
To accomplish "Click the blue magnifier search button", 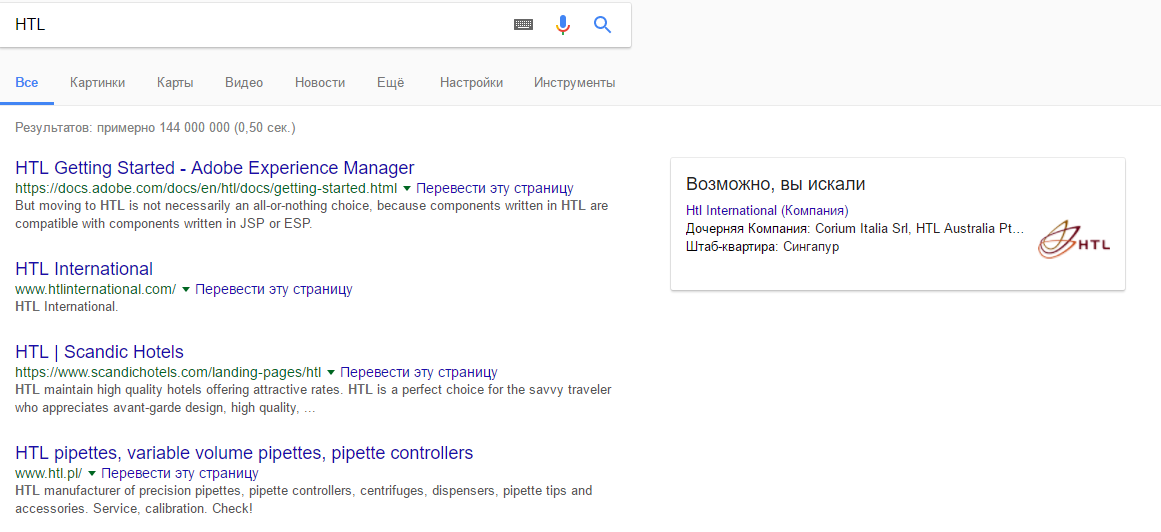I will coord(603,24).
